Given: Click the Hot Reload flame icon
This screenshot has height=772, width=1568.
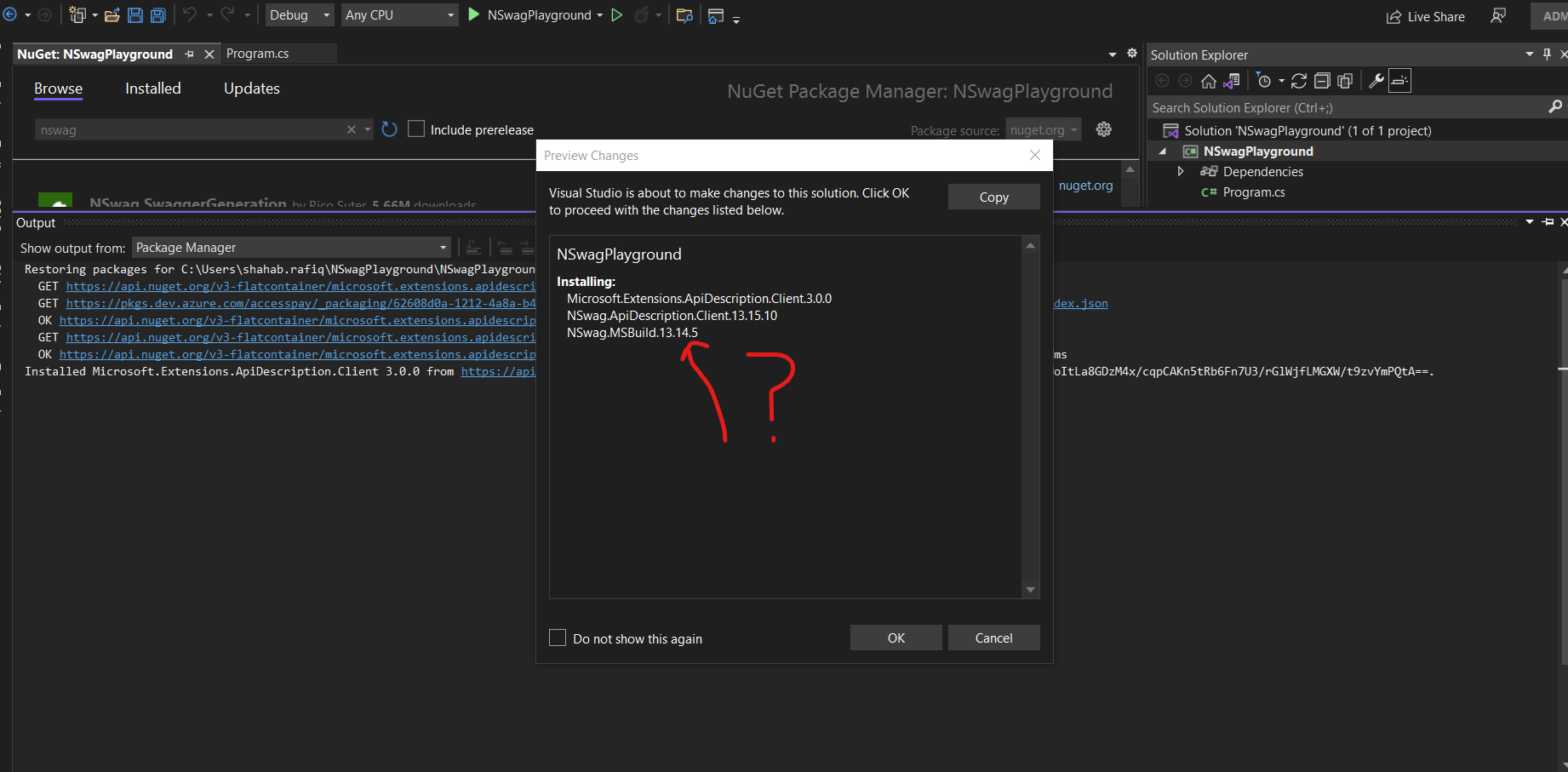Looking at the screenshot, I should [642, 14].
